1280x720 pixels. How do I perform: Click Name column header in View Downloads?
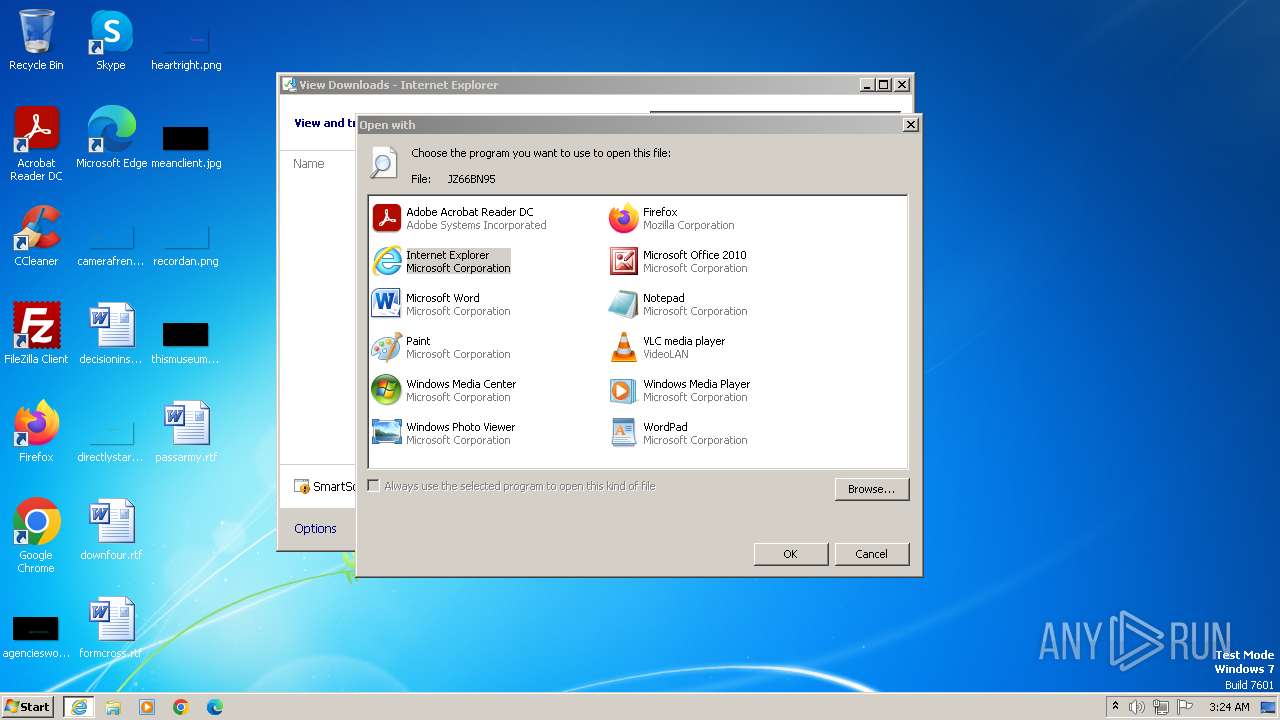coord(309,163)
